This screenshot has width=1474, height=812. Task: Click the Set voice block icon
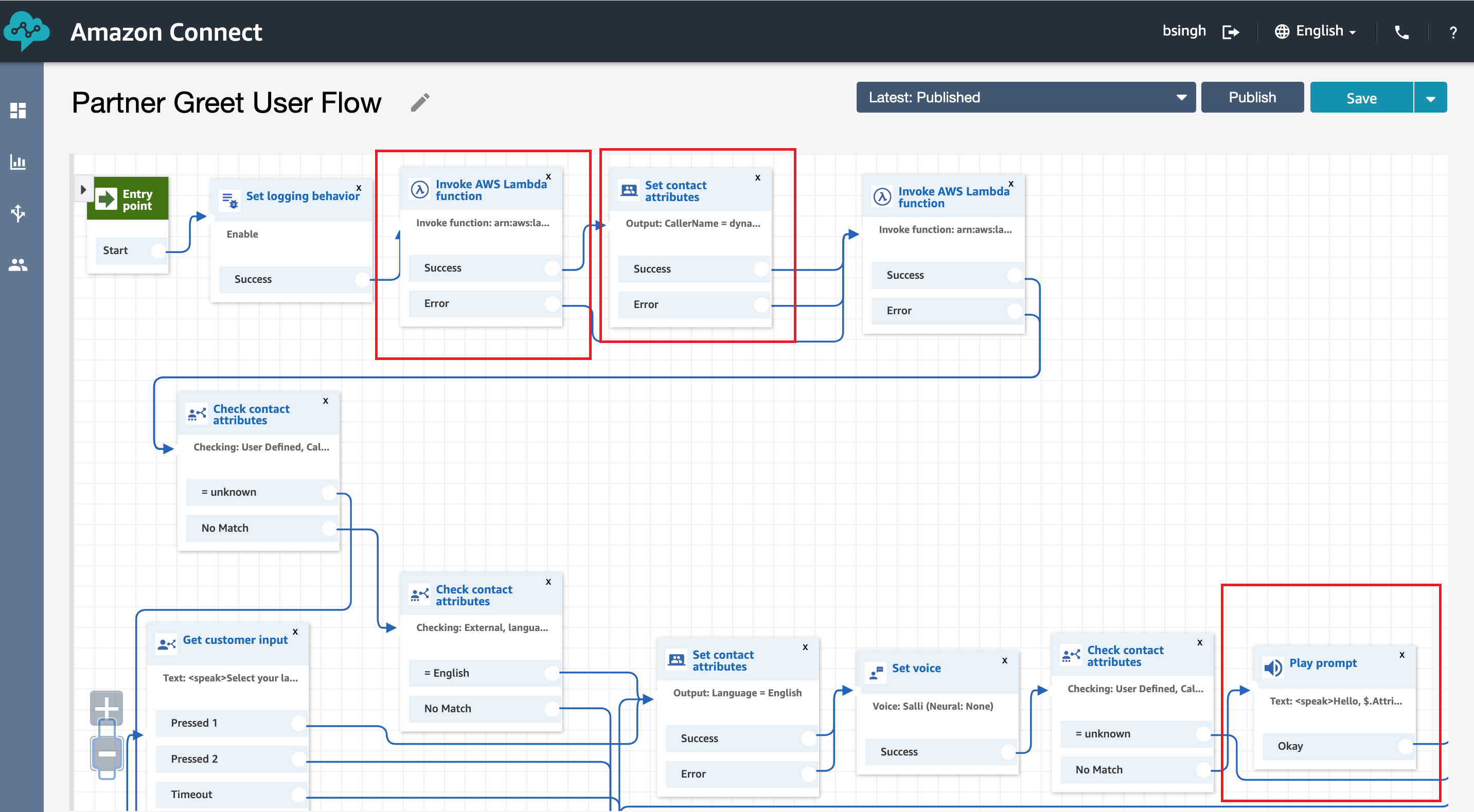(x=876, y=673)
